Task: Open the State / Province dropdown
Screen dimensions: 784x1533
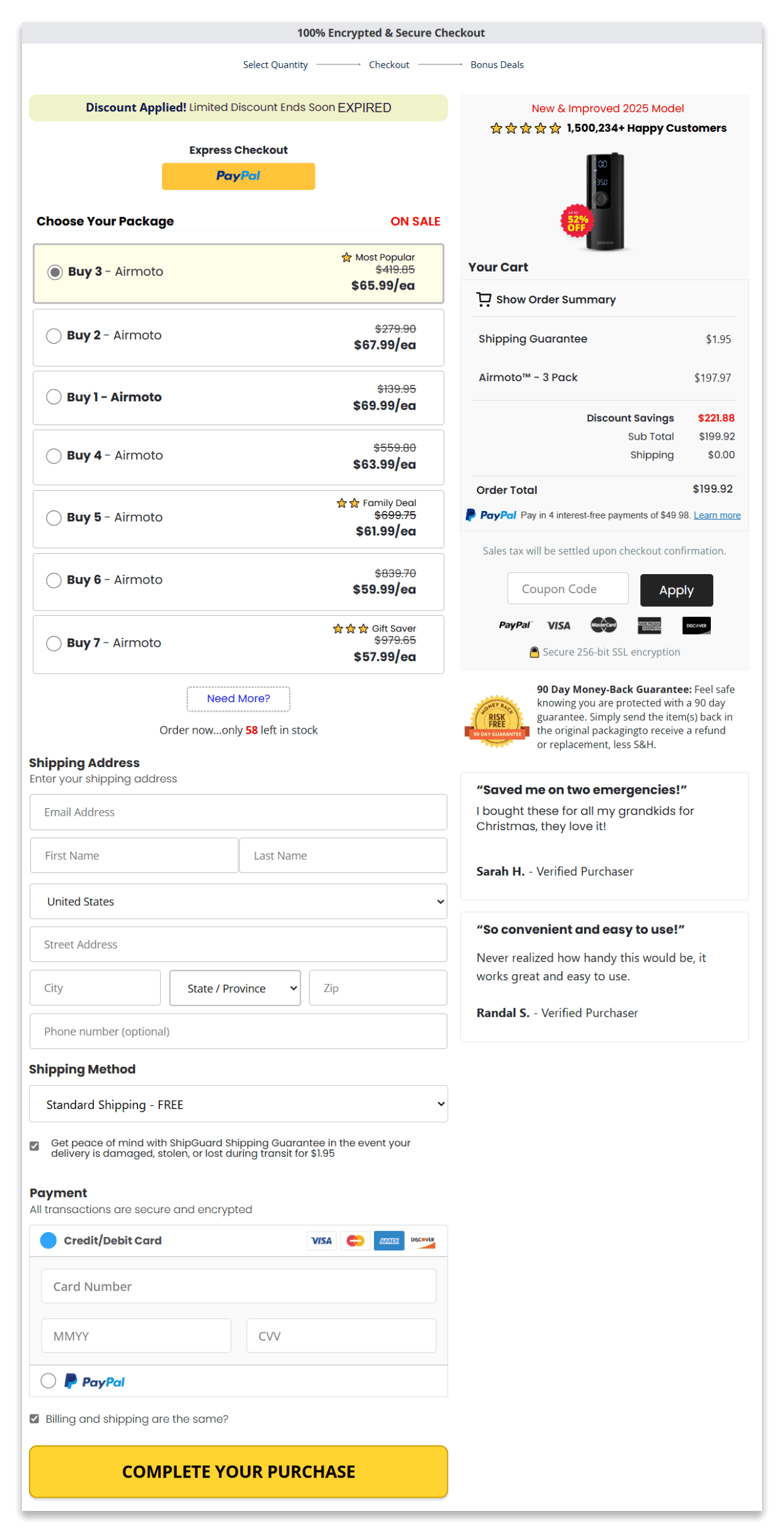Action: point(235,988)
